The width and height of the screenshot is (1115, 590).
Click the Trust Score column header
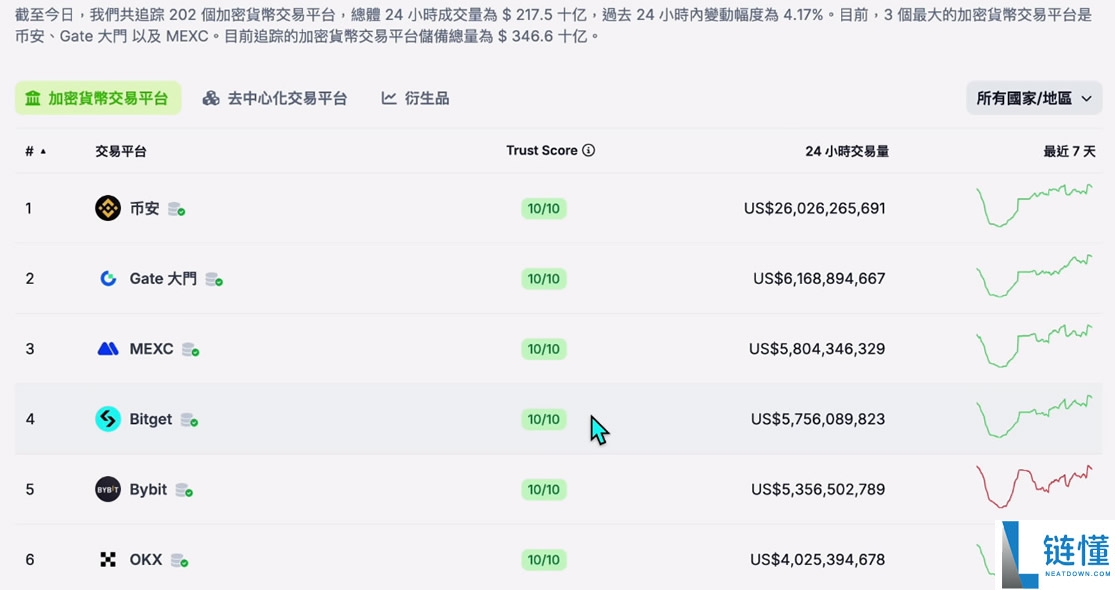[542, 150]
